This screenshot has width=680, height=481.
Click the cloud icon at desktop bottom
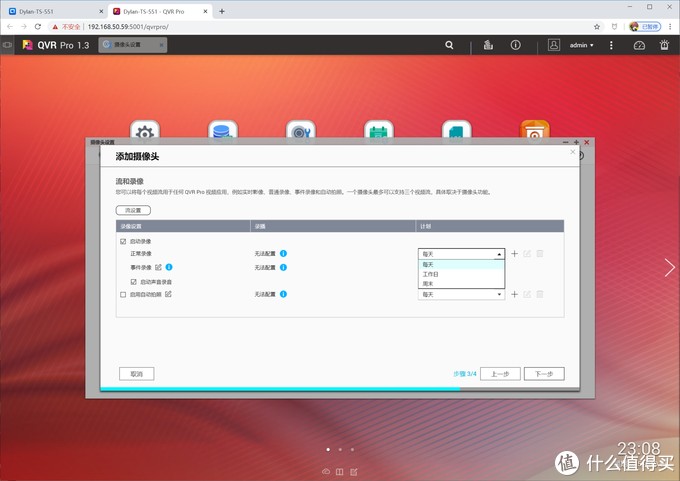(326, 471)
